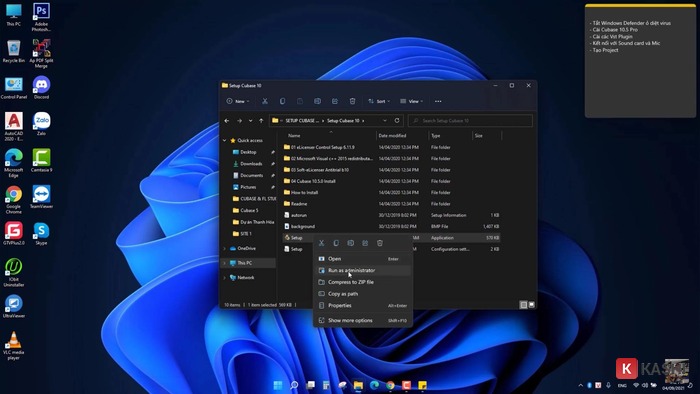Switch to Details view in Explorer status bar
This screenshot has height=394, width=700.
[524, 305]
